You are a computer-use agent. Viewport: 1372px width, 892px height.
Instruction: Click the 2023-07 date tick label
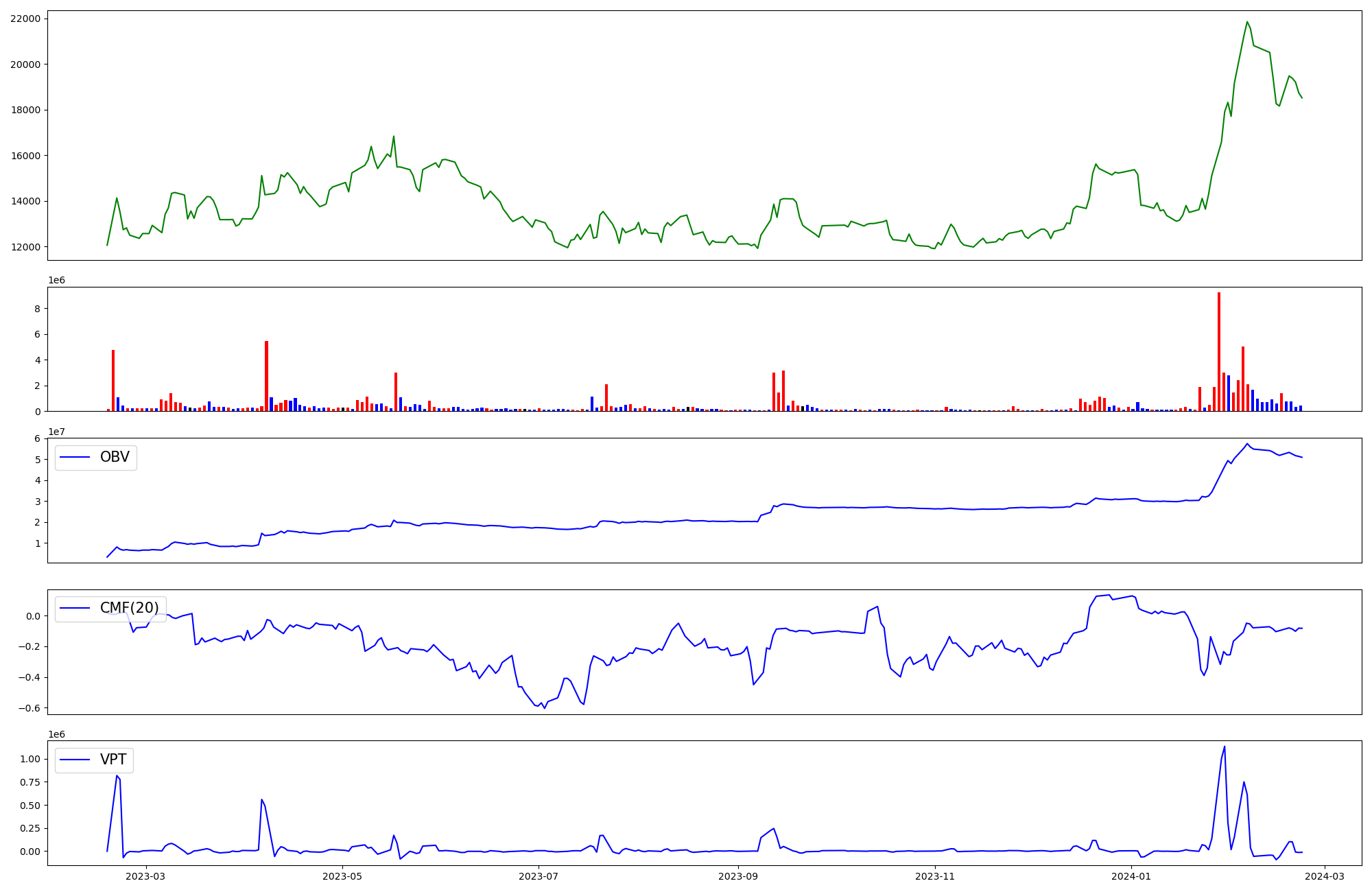click(x=539, y=876)
